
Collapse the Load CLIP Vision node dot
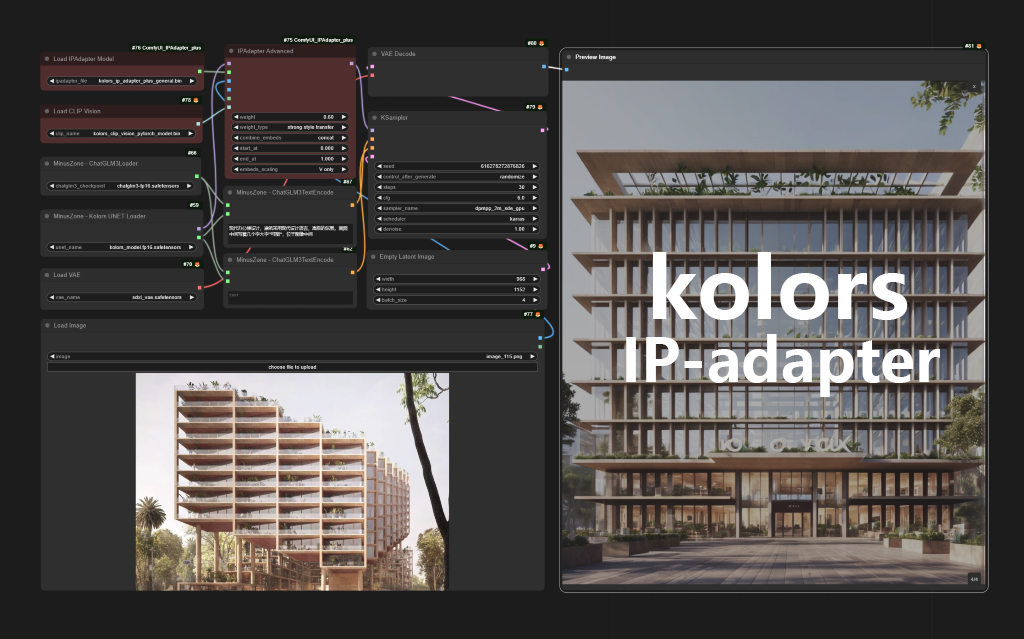(x=47, y=111)
